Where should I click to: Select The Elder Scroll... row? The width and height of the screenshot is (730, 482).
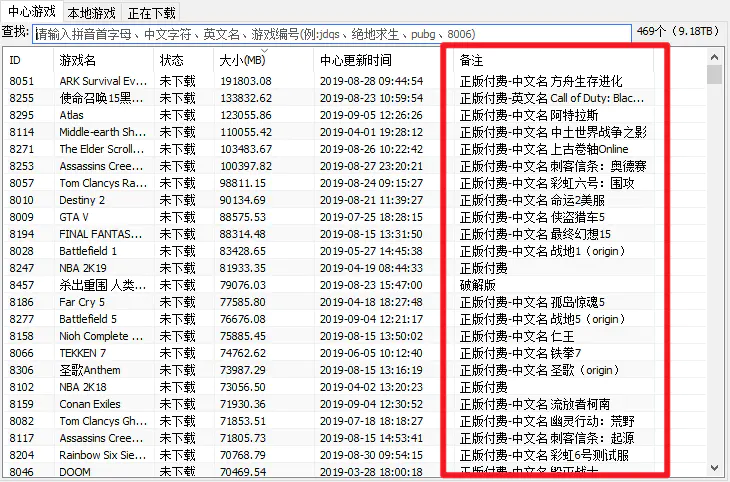tap(355, 149)
